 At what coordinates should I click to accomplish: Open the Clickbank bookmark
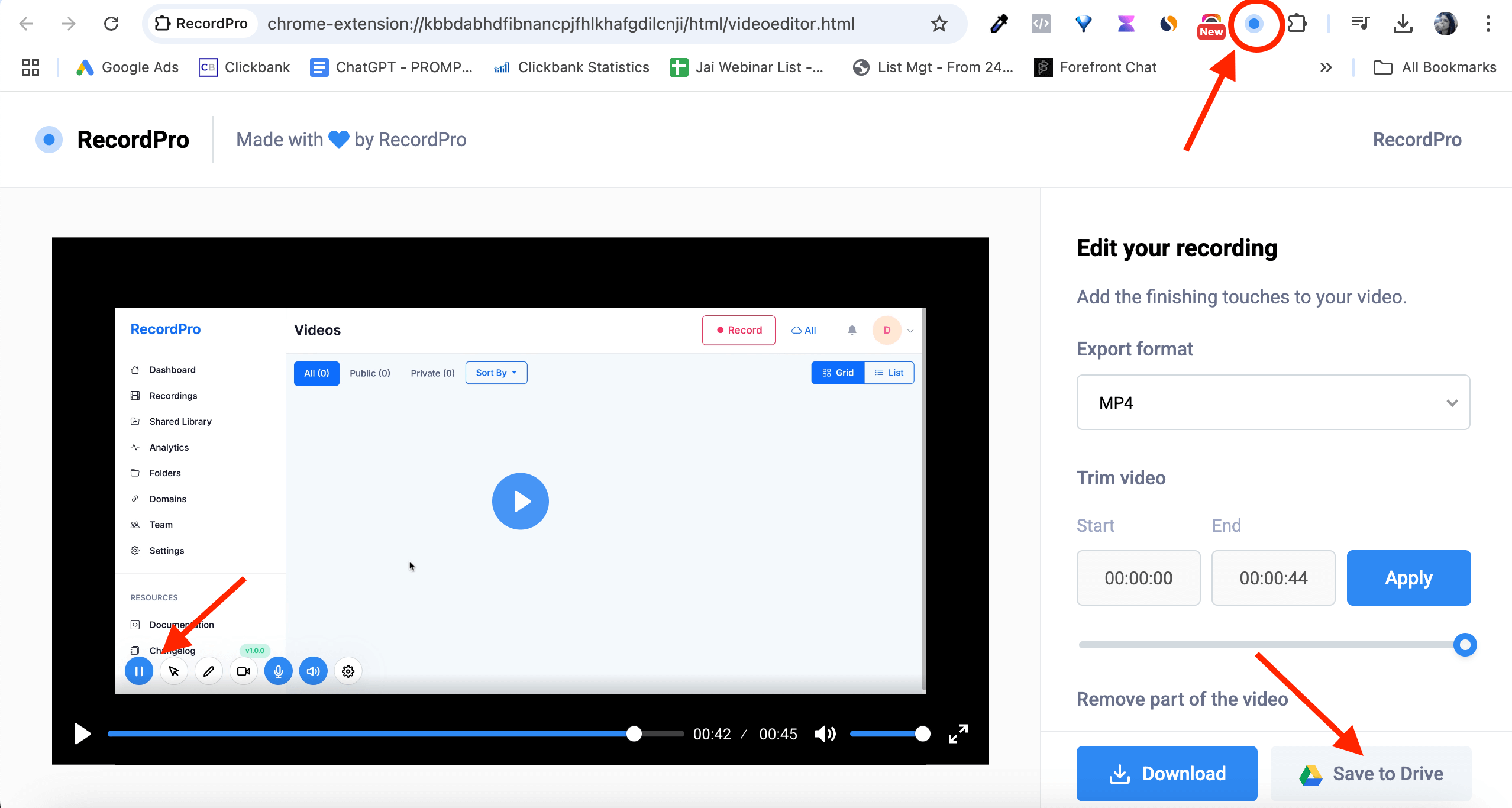(244, 67)
